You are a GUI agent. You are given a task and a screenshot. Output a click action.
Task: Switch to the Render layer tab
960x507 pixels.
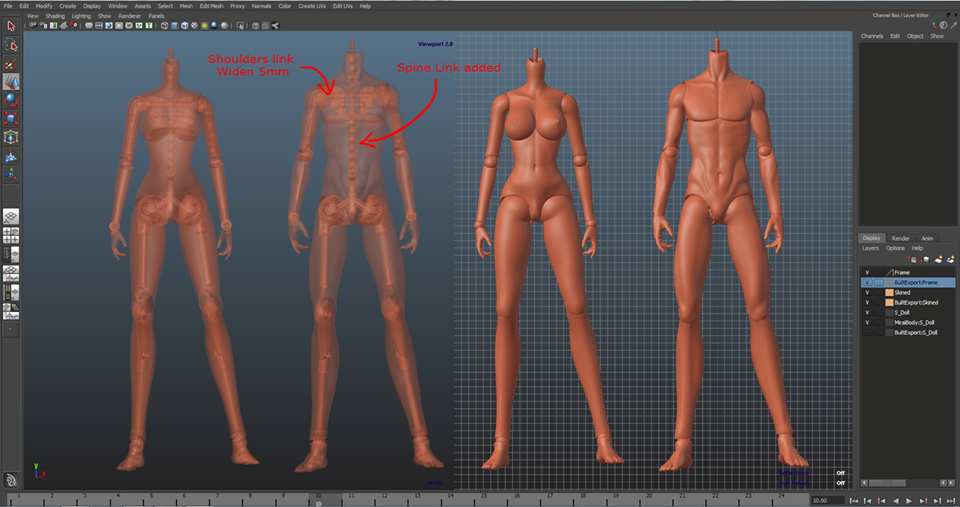click(x=900, y=238)
